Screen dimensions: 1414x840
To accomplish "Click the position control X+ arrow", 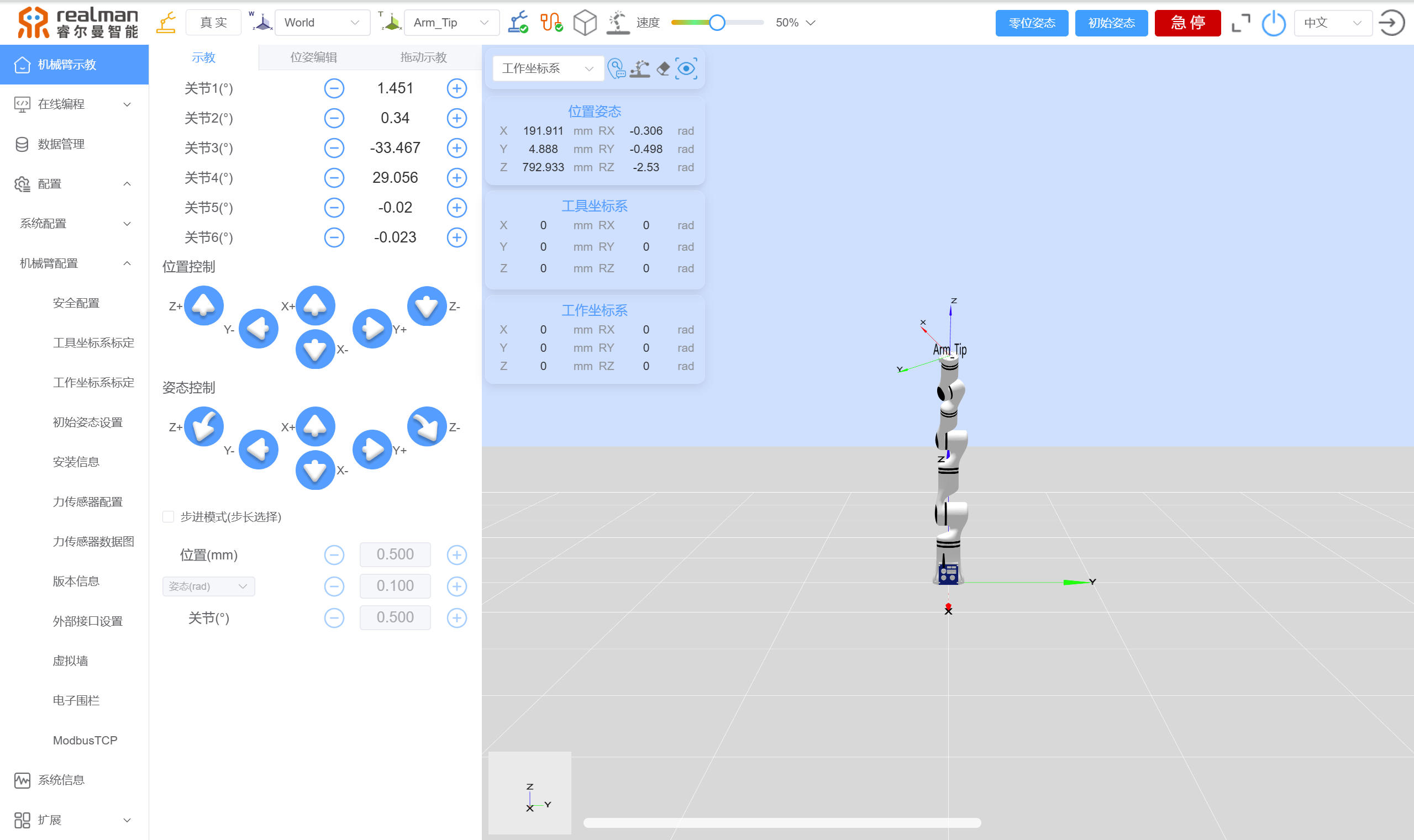I will point(316,305).
